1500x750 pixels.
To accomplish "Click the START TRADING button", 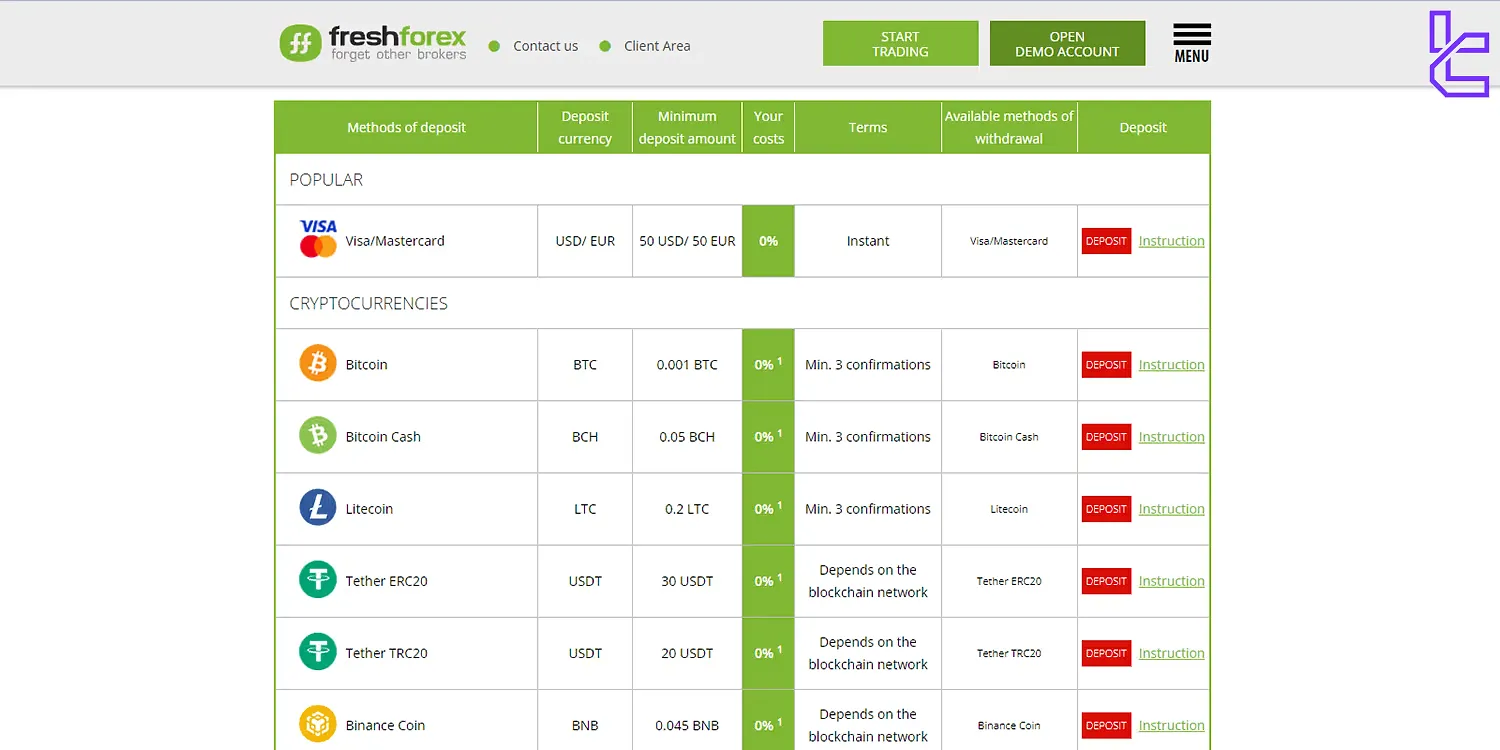I will pyautogui.click(x=900, y=44).
